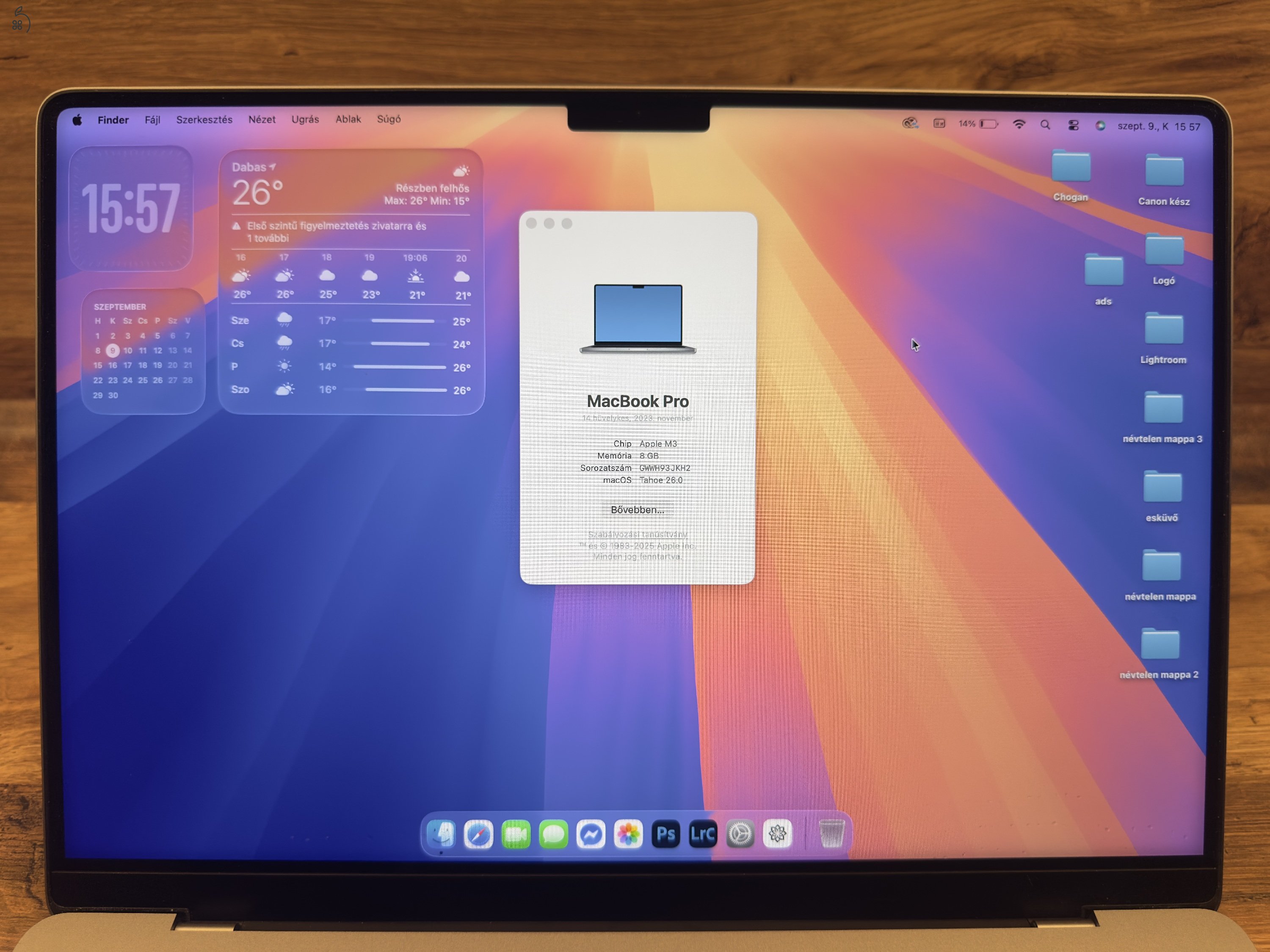This screenshot has width=1270, height=952.
Task: Open the Fájl menu
Action: tap(152, 120)
